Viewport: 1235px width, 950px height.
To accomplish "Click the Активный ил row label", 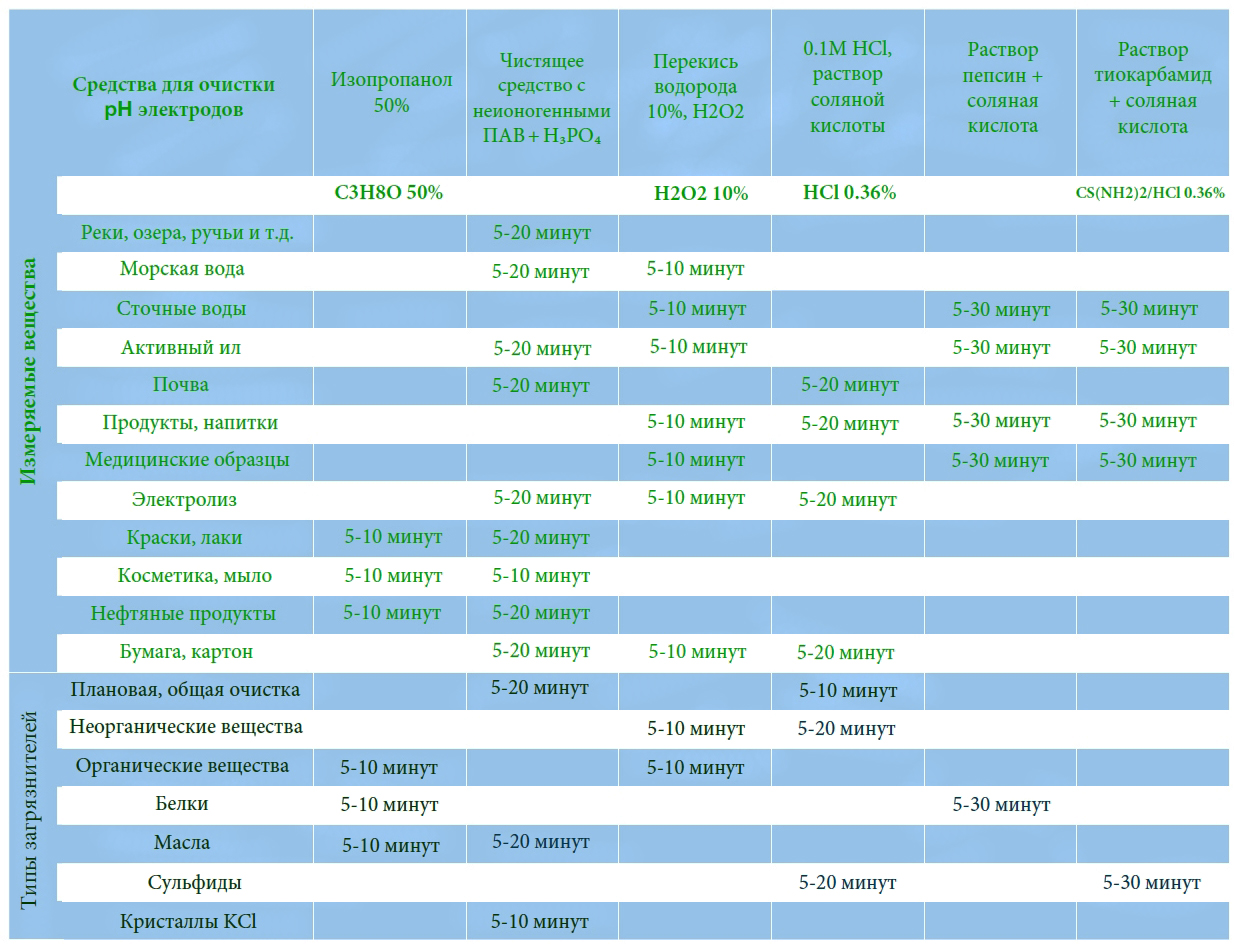I will 181,348.
